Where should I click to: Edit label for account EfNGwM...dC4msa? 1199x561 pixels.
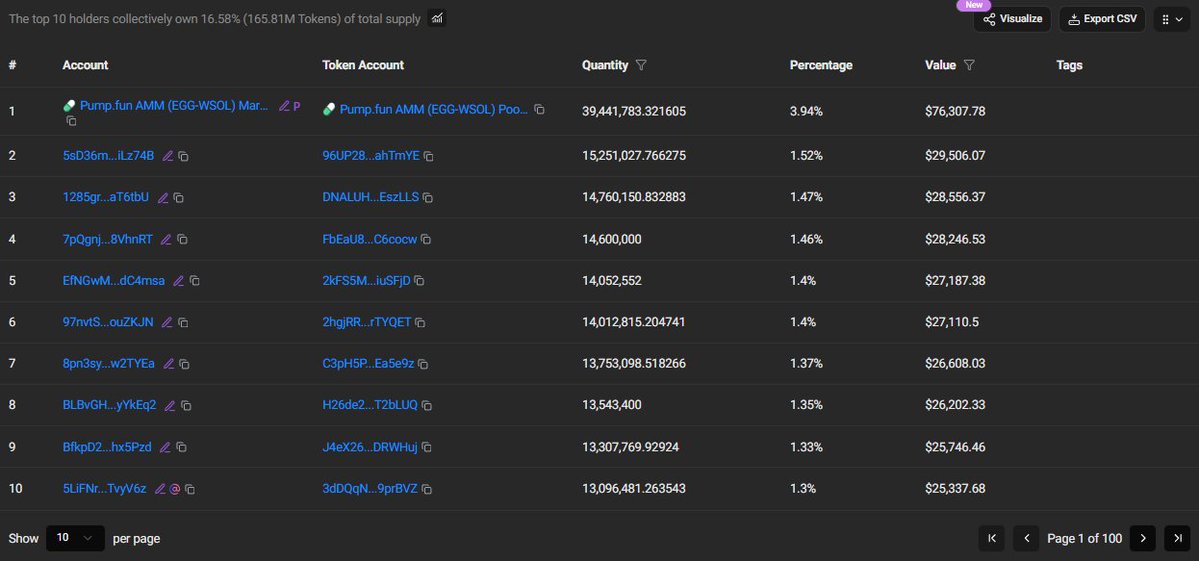pyautogui.click(x=178, y=281)
